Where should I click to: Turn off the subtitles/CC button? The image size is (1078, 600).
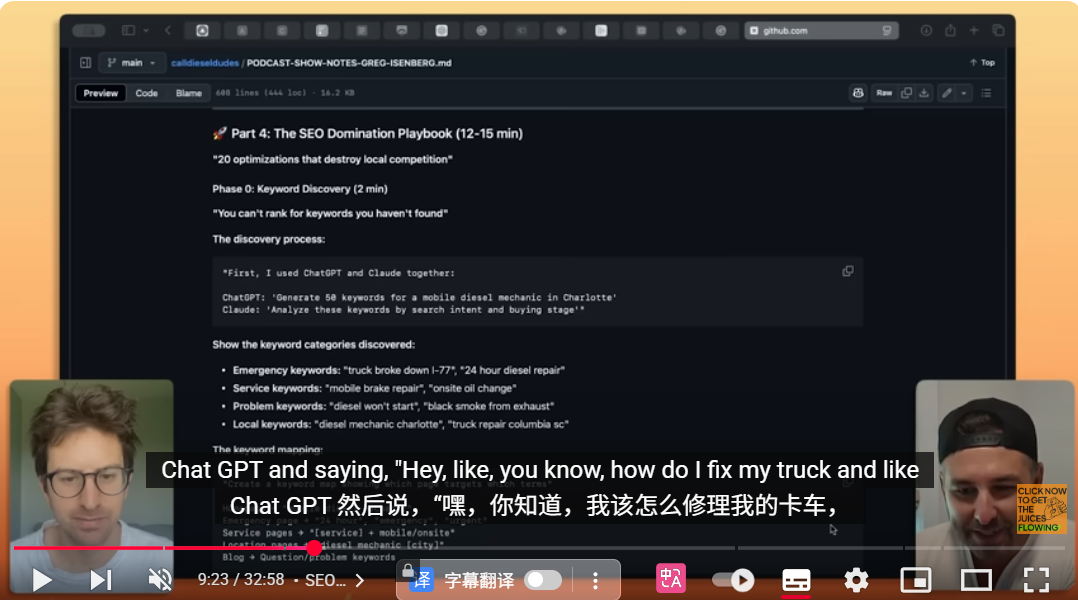[796, 581]
